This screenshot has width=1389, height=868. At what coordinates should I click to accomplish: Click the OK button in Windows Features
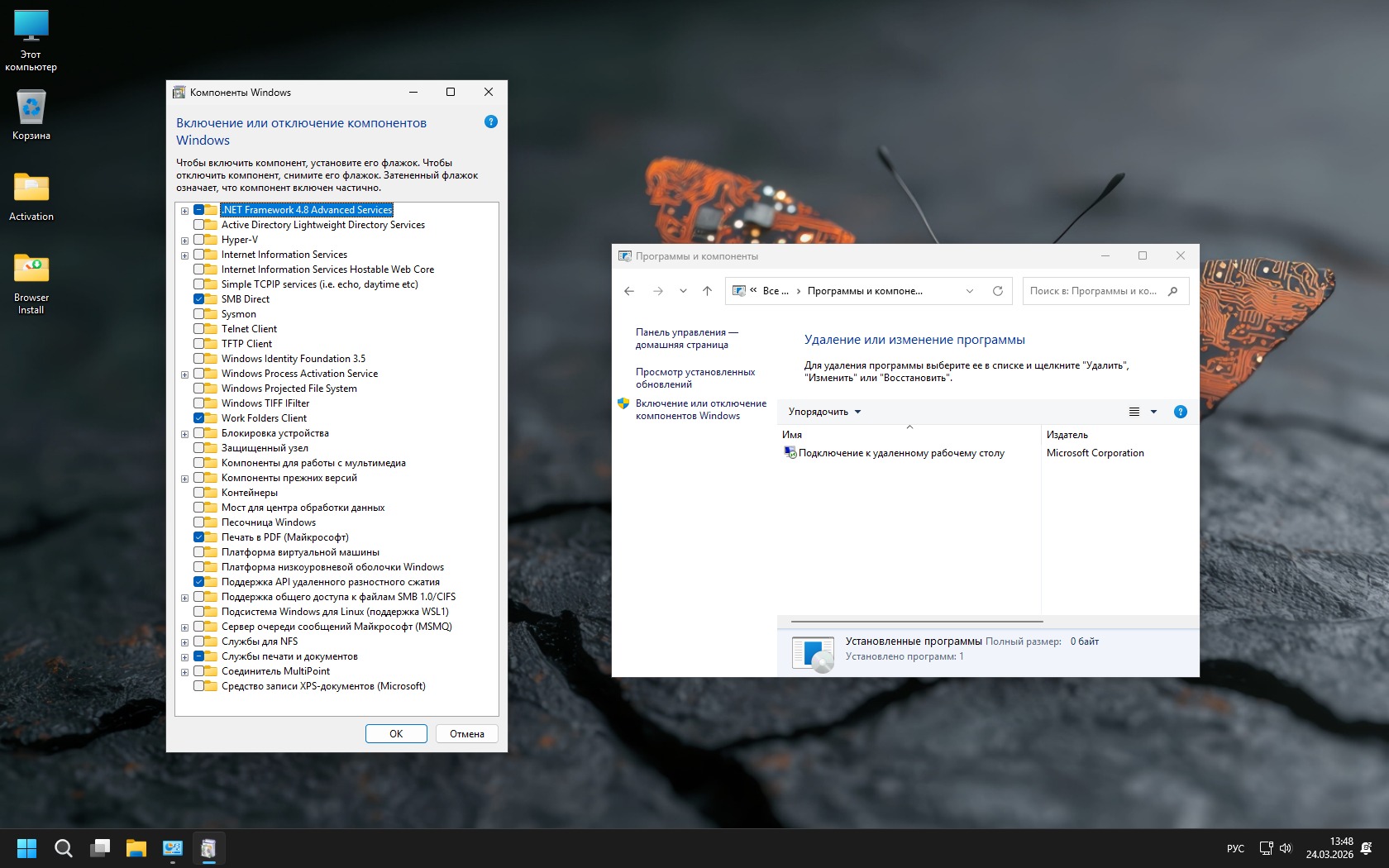[x=396, y=734]
